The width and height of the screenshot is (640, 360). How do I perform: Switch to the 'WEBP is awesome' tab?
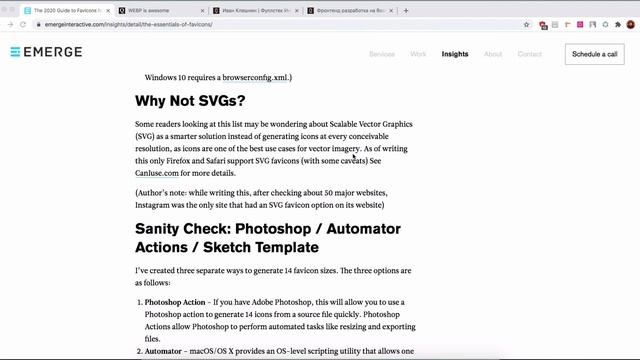[161, 11]
